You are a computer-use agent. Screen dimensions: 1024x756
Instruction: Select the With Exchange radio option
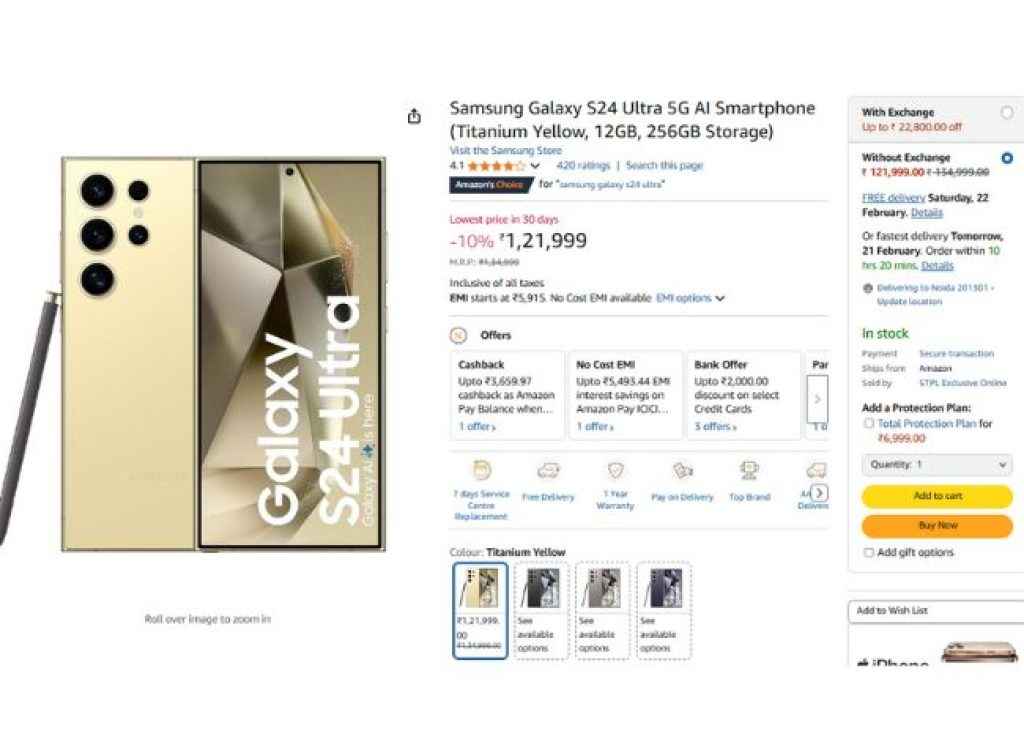point(1006,113)
